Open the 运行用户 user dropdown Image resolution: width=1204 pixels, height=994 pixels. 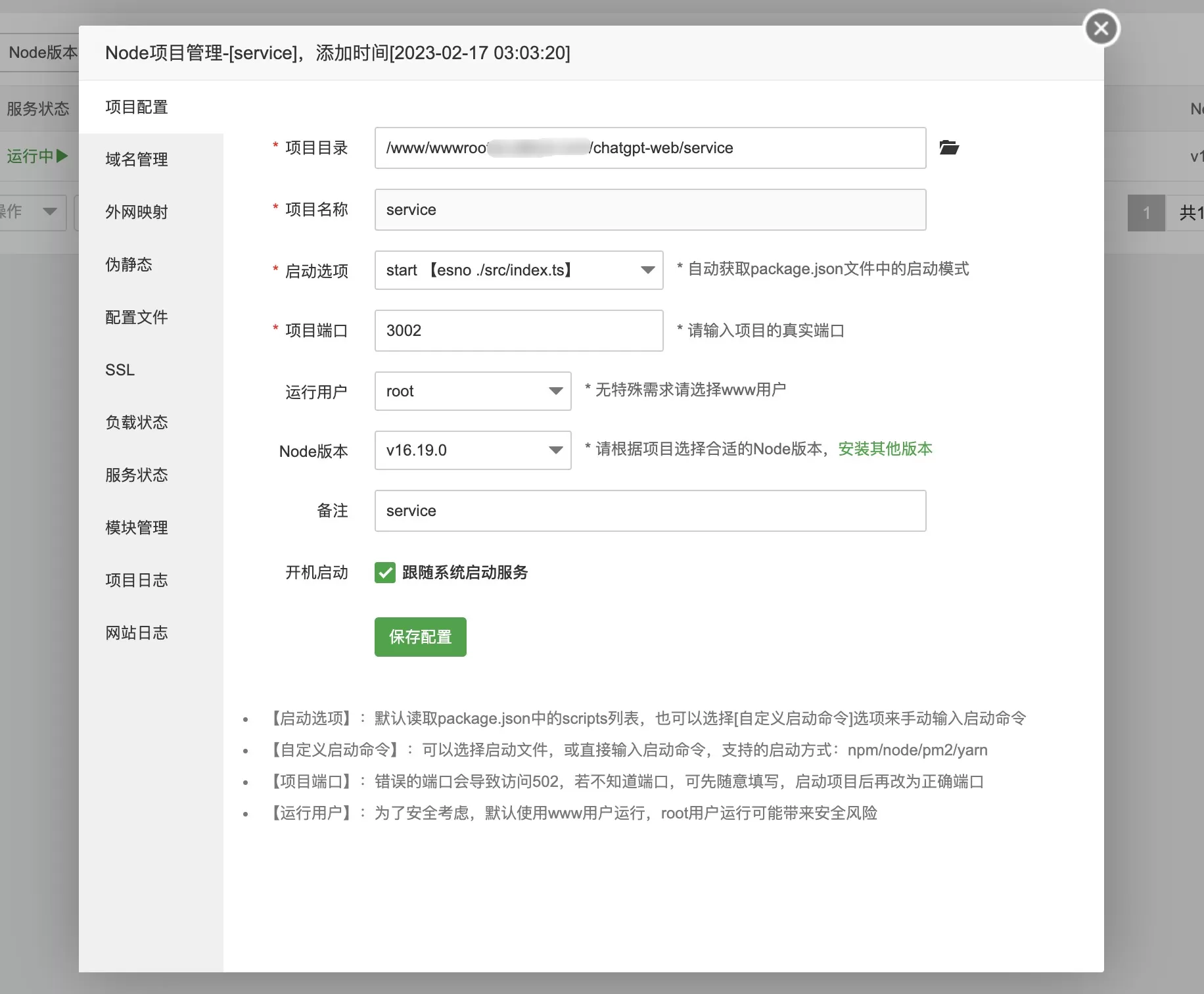[x=555, y=390]
